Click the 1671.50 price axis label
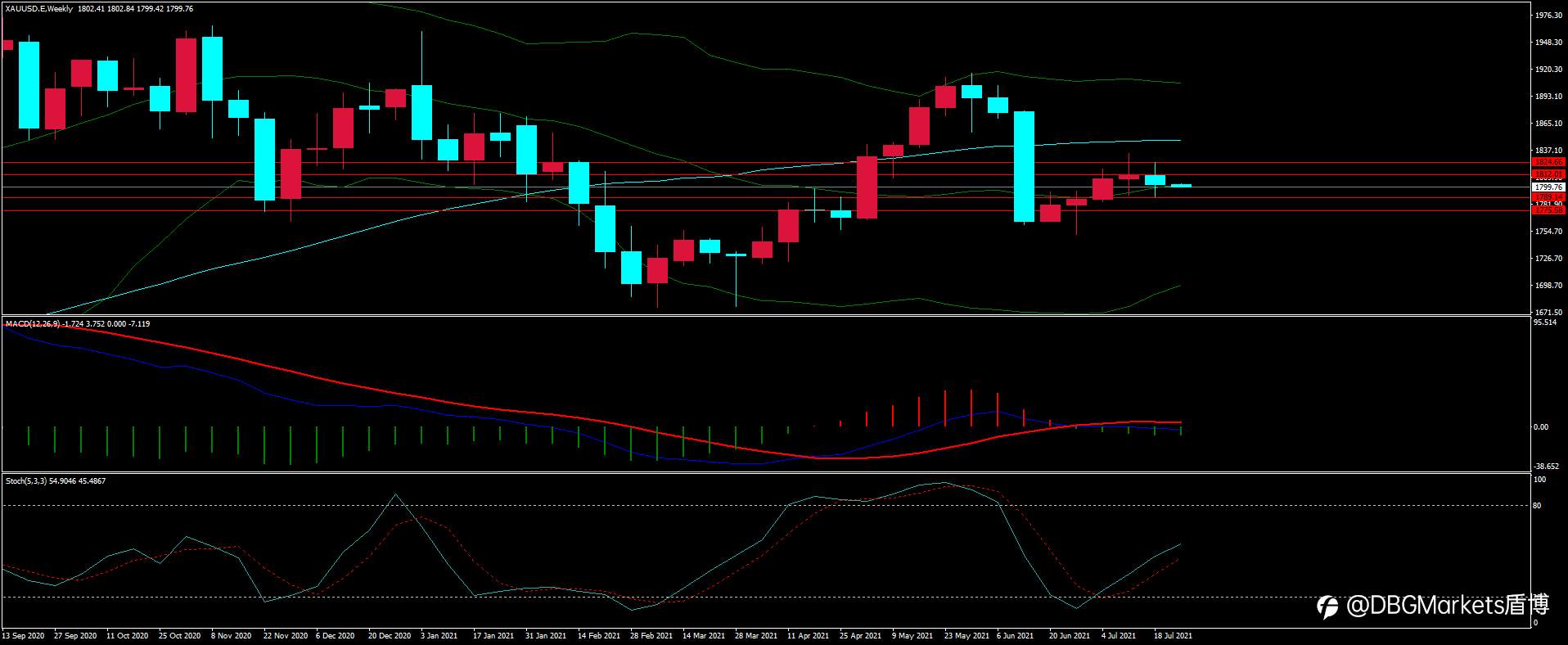 pos(1549,313)
